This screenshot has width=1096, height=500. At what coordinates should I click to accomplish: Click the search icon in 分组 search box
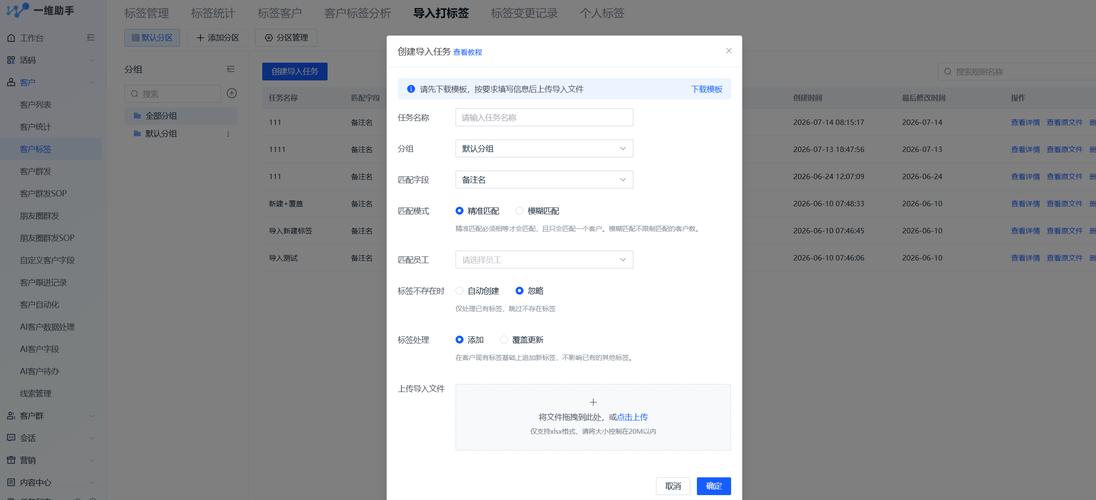pos(134,93)
